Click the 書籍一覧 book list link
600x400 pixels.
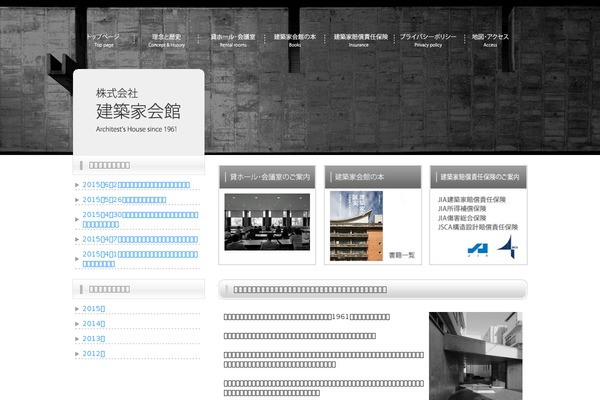pos(402,255)
